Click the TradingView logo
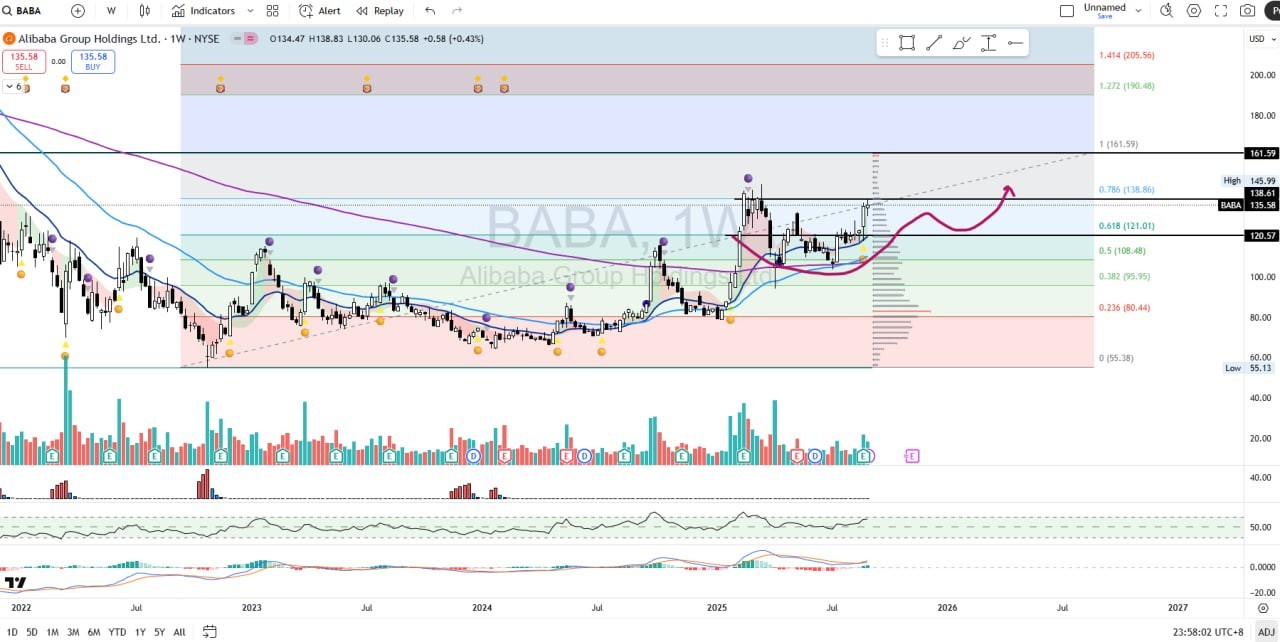 pyautogui.click(x=15, y=583)
